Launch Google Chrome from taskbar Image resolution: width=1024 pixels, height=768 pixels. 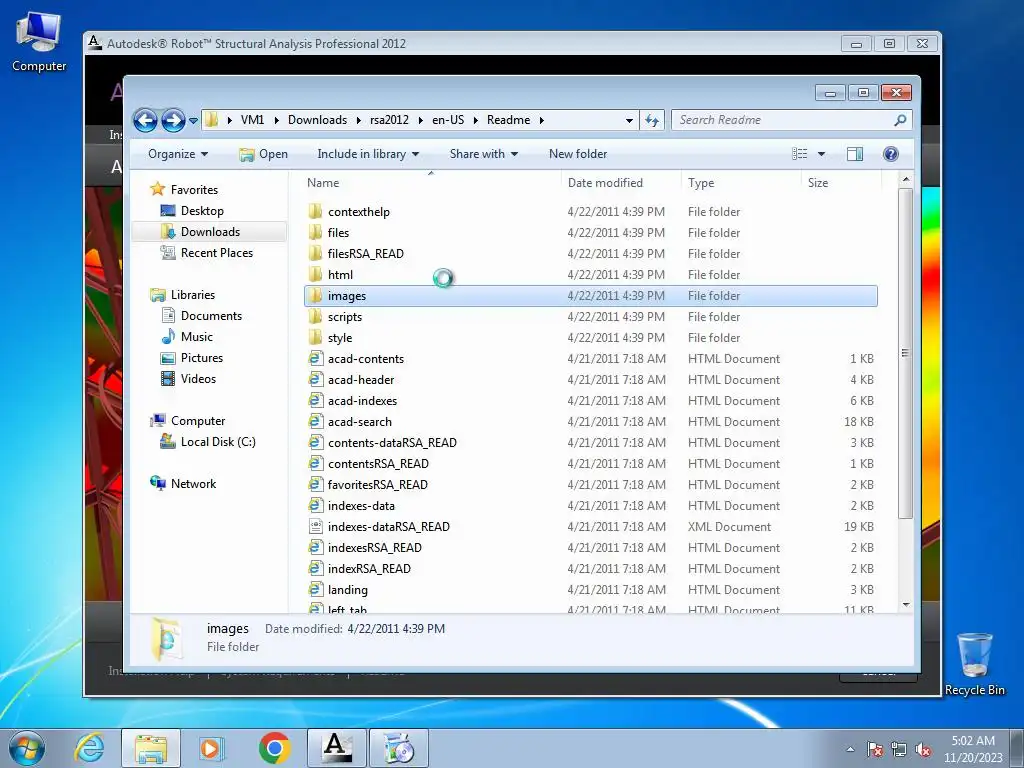click(x=274, y=748)
